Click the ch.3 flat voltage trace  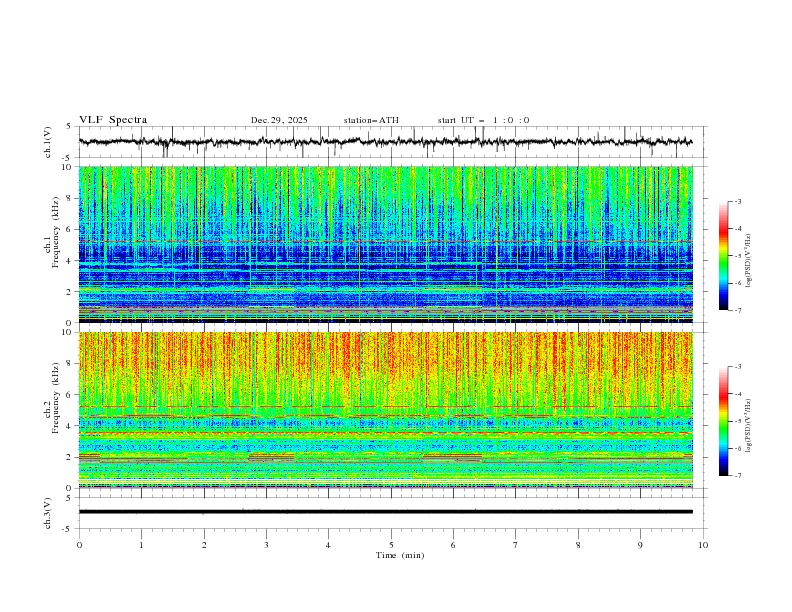click(x=385, y=512)
